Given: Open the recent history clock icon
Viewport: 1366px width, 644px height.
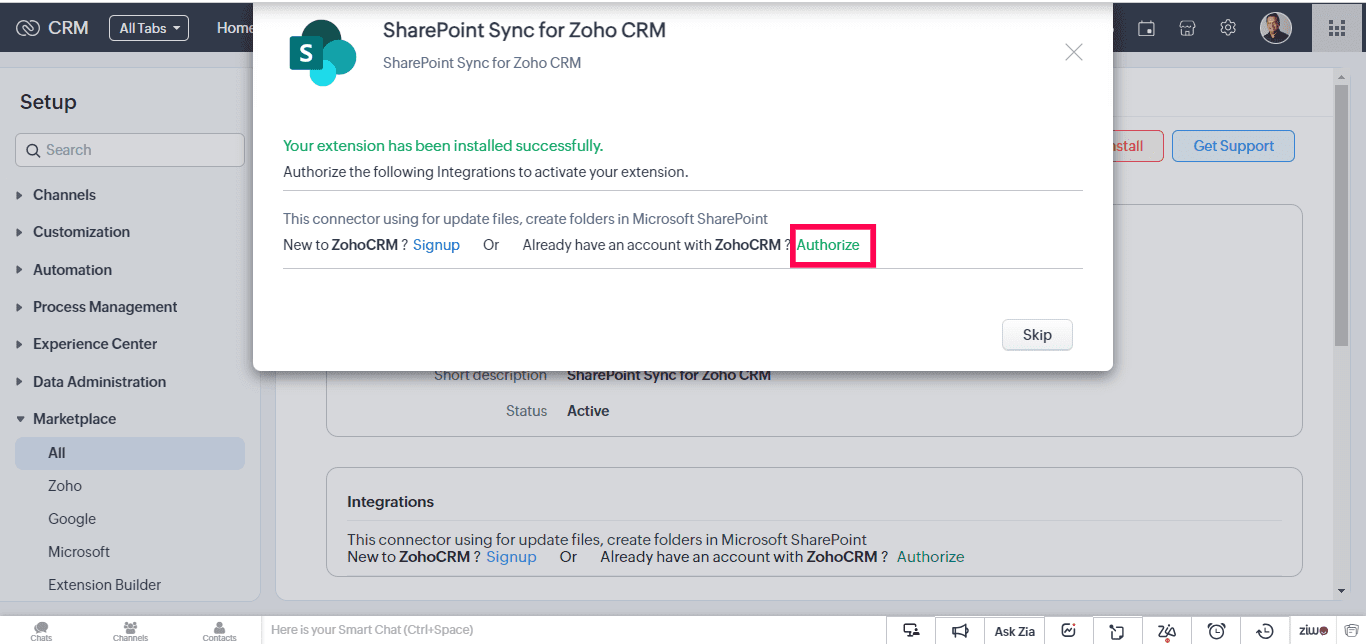Looking at the screenshot, I should pos(1265,630).
